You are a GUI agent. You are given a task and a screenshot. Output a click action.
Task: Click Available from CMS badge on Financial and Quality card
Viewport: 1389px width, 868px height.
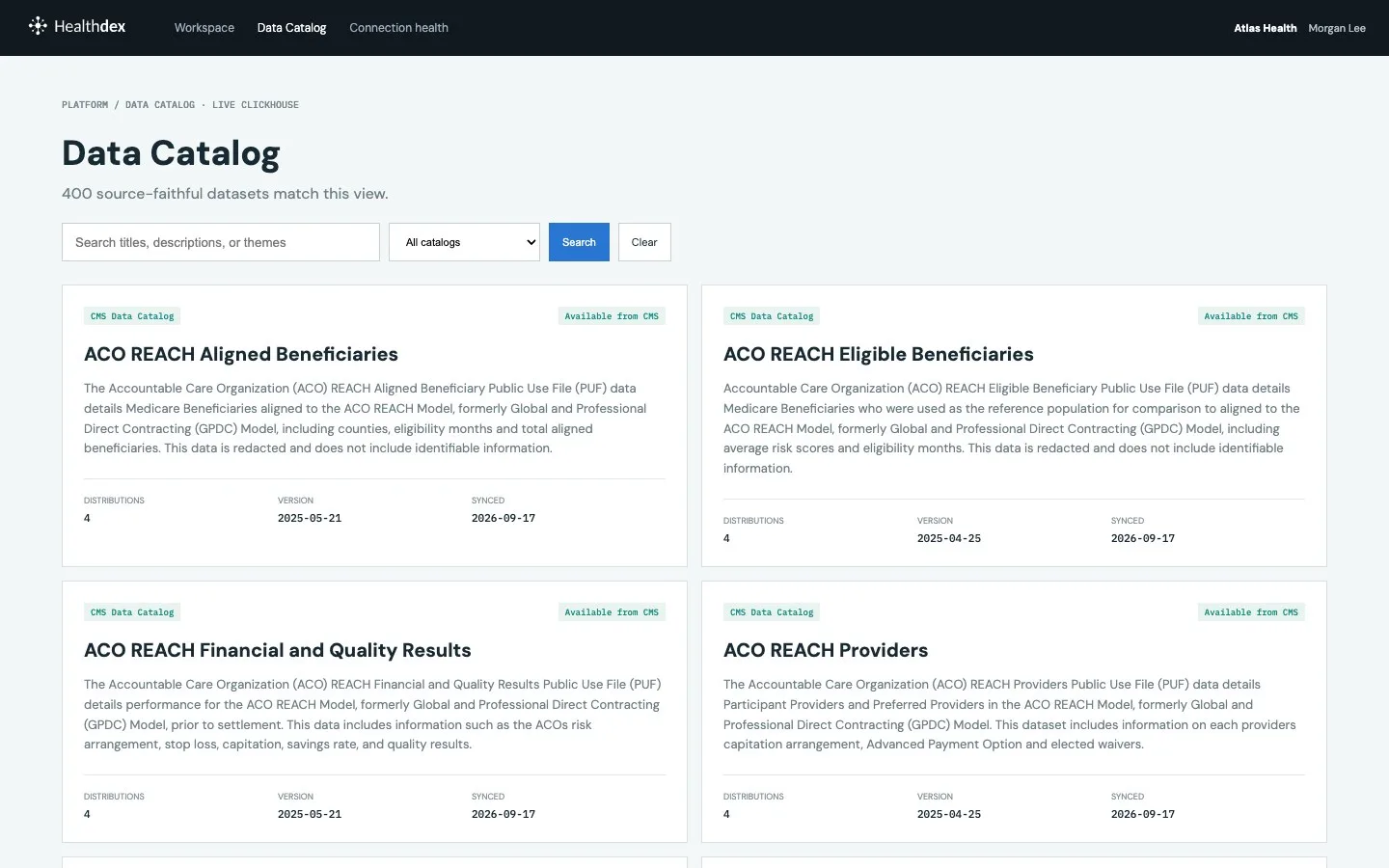tap(612, 612)
